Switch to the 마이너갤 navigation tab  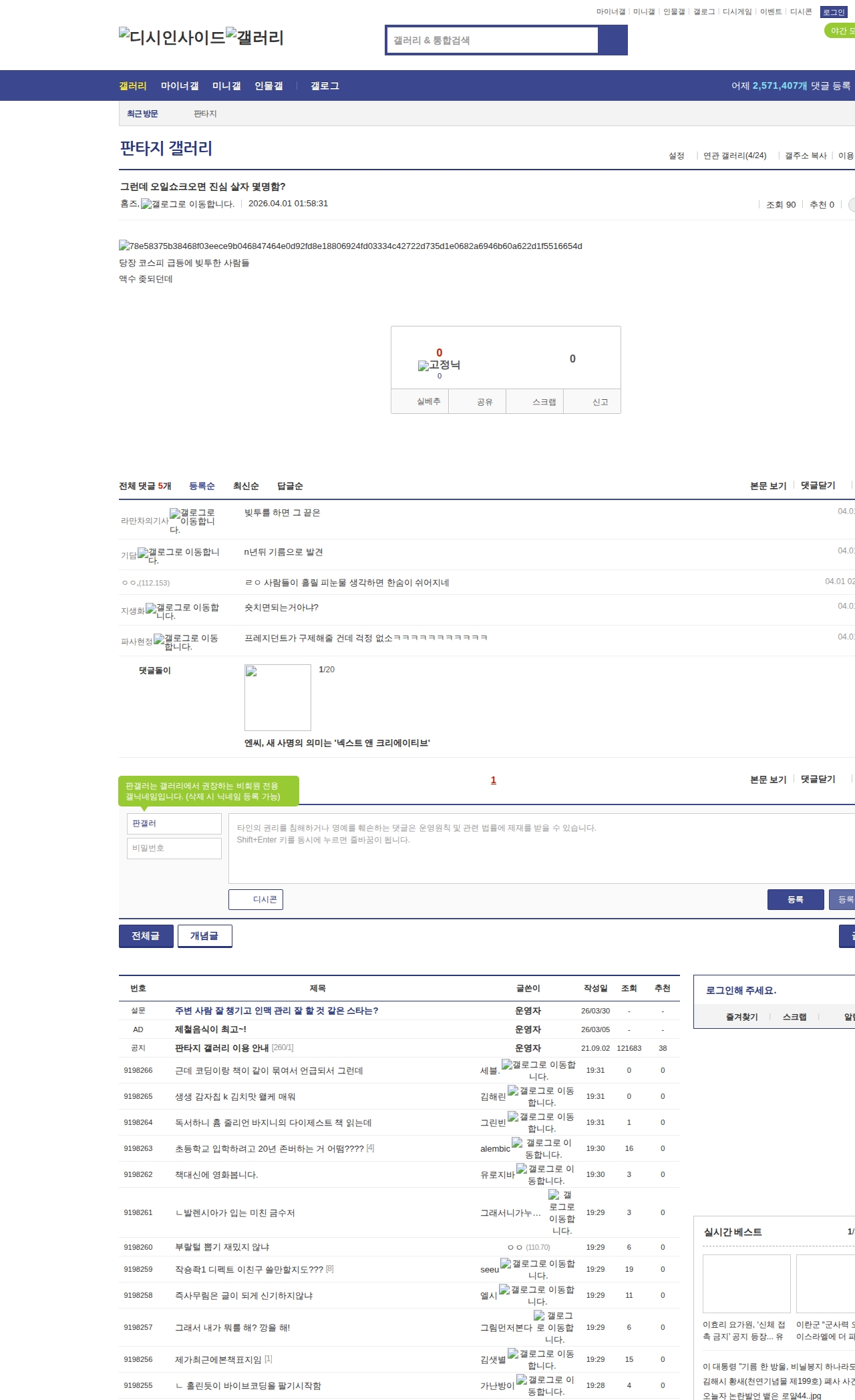(x=179, y=86)
